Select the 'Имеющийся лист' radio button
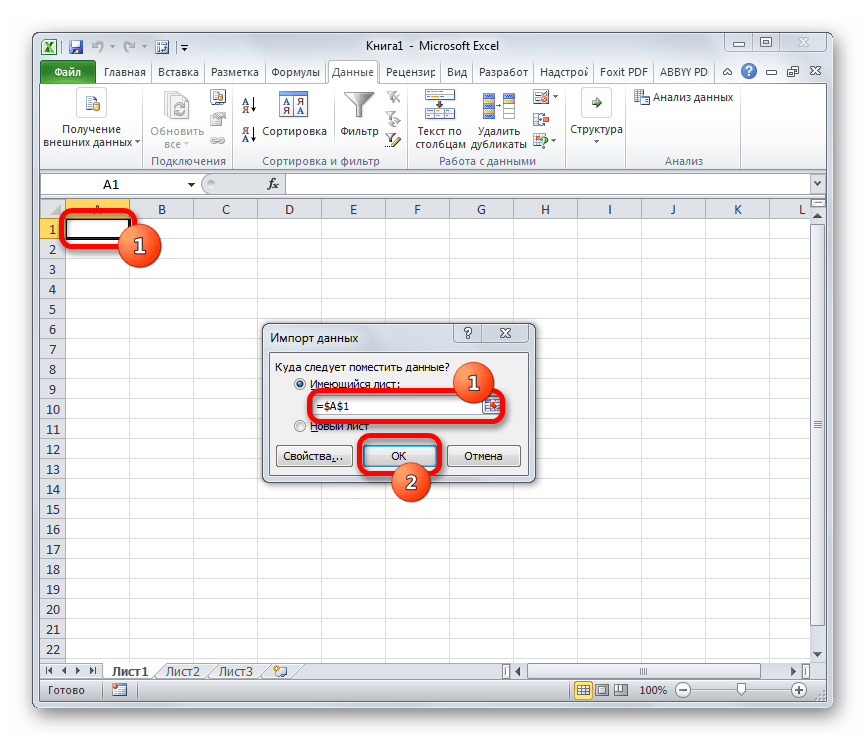 coord(299,384)
